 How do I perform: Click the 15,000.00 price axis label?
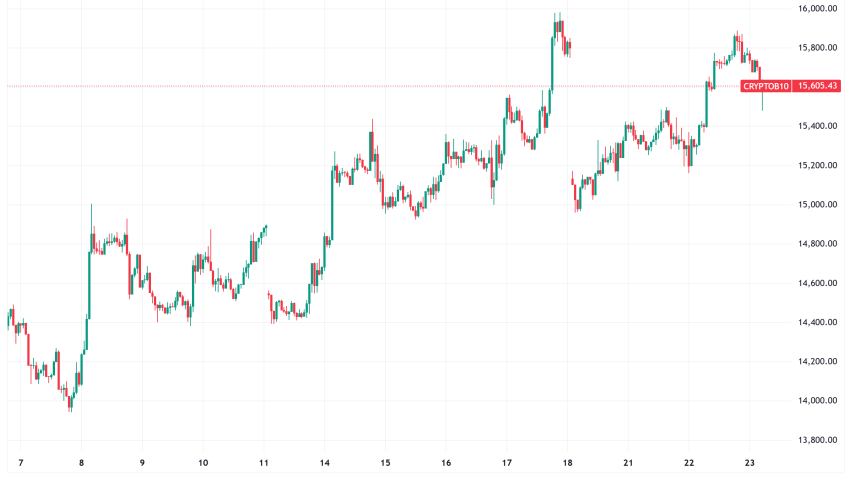(817, 205)
